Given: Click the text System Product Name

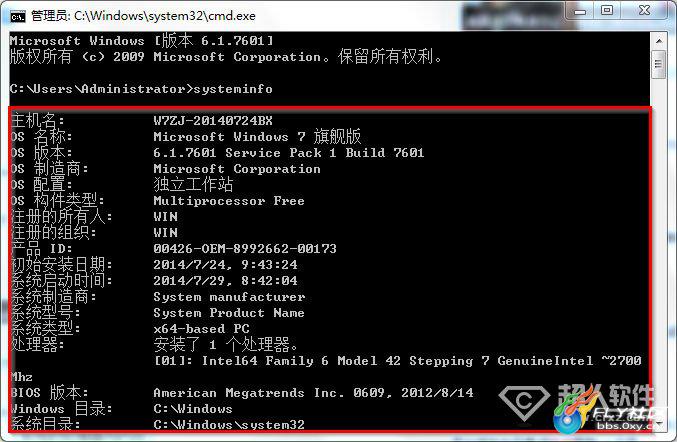Looking at the screenshot, I should click(229, 313).
